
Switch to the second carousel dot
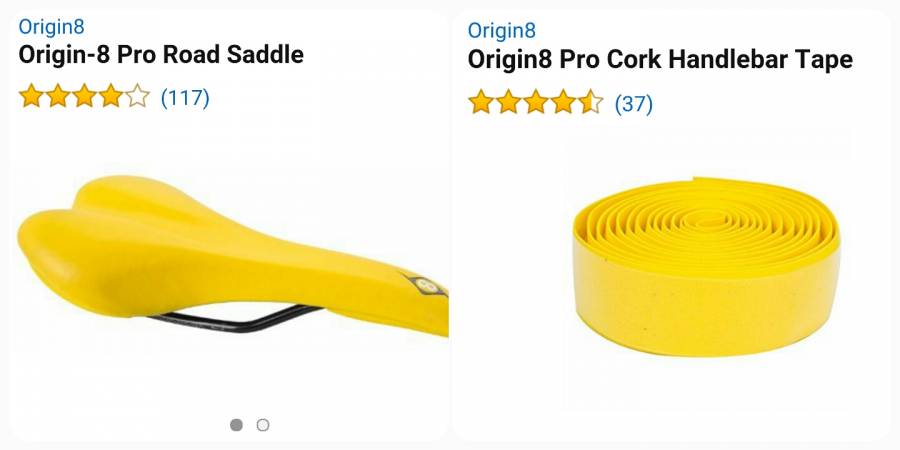(263, 425)
